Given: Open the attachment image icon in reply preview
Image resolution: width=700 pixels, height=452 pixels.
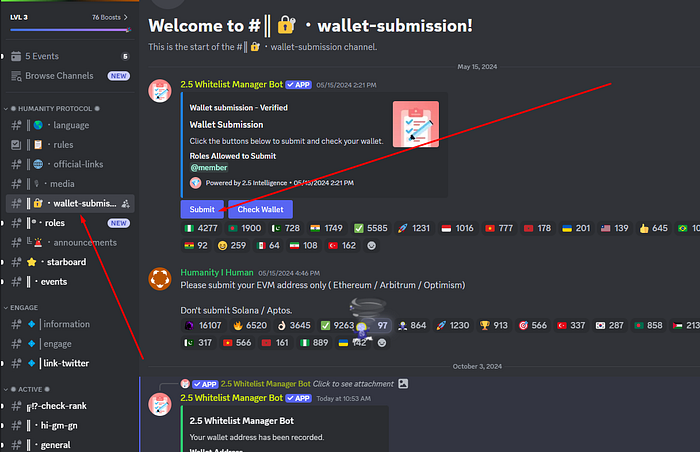Looking at the screenshot, I should pos(403,384).
